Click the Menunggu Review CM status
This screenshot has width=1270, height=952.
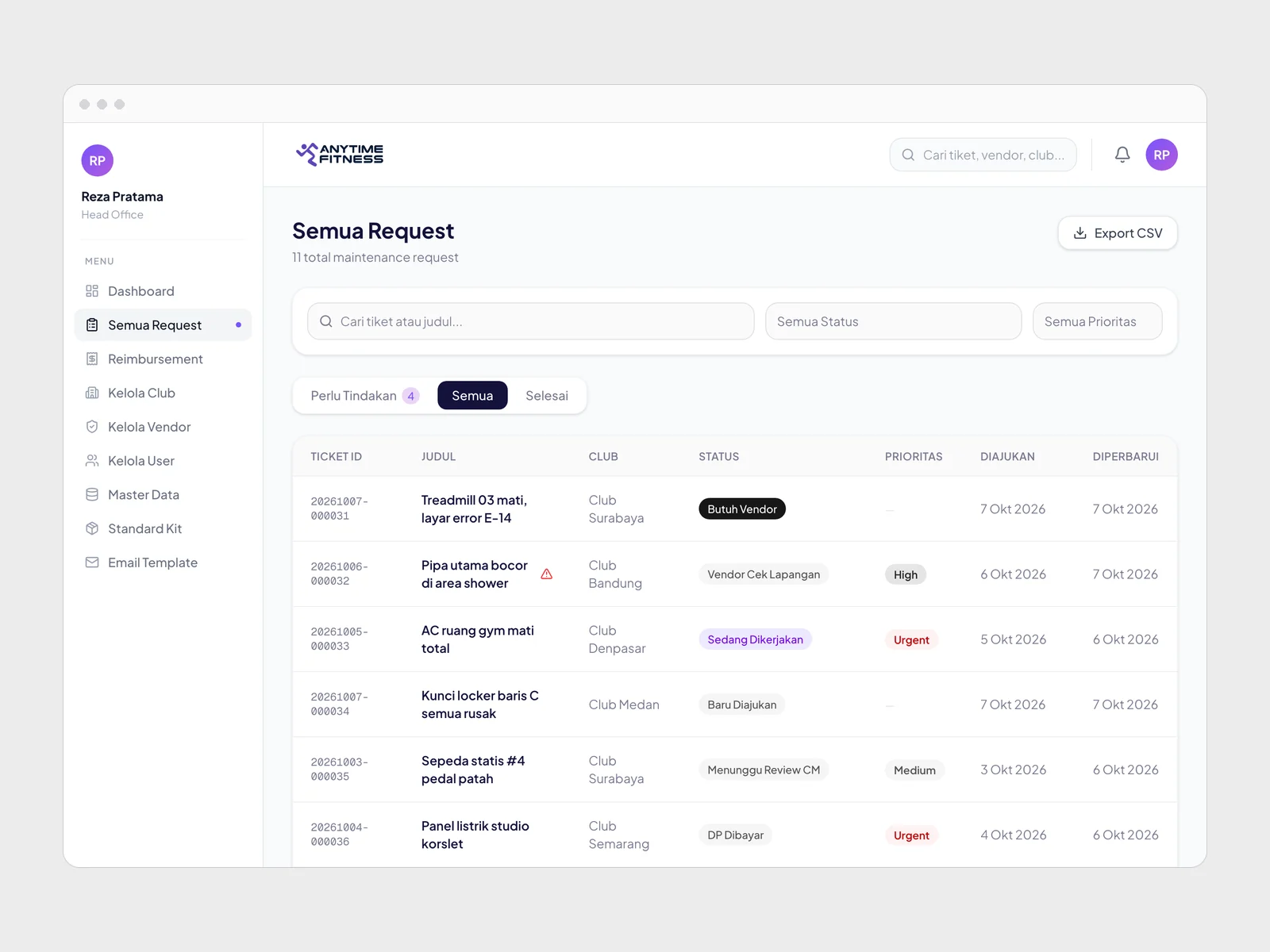(x=764, y=770)
